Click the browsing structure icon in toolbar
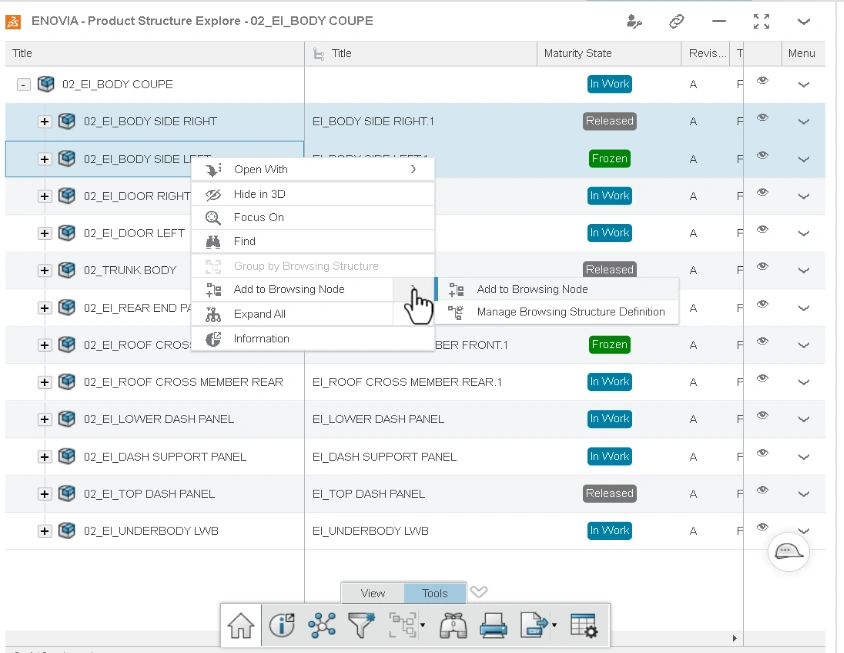Screen dimensions: 844x653 click(402, 626)
